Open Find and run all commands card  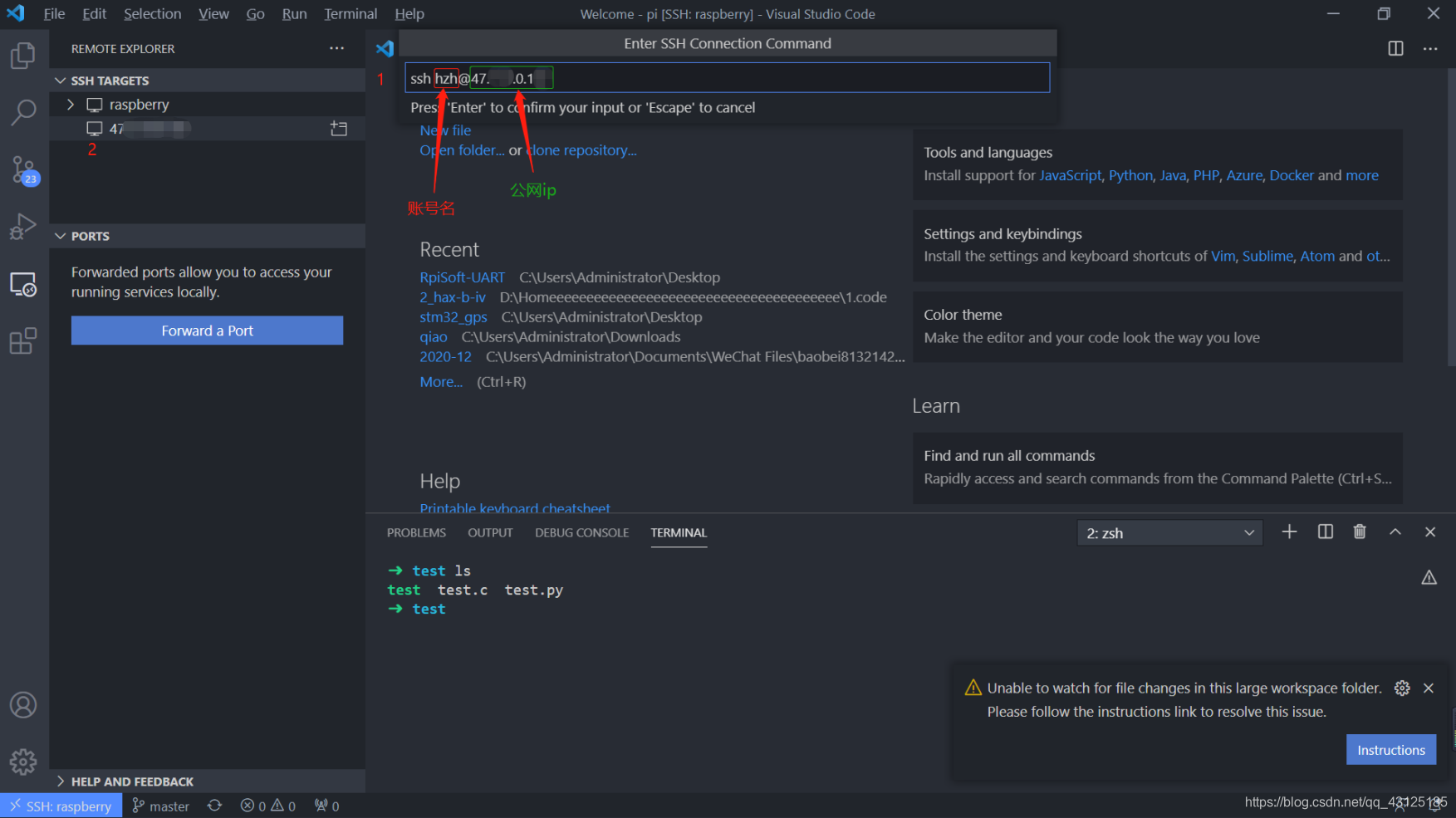click(x=1157, y=468)
